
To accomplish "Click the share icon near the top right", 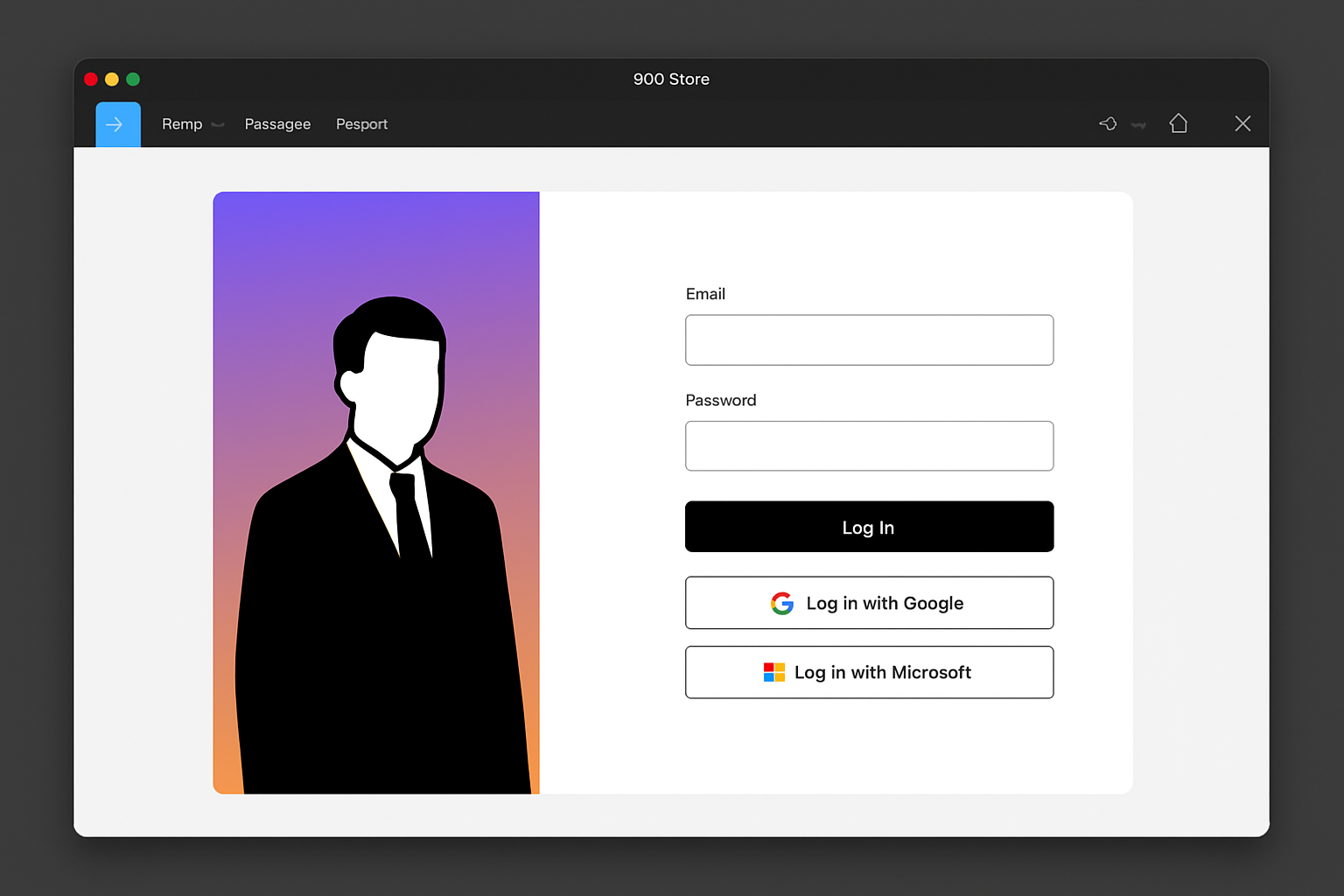I will 1108,123.
